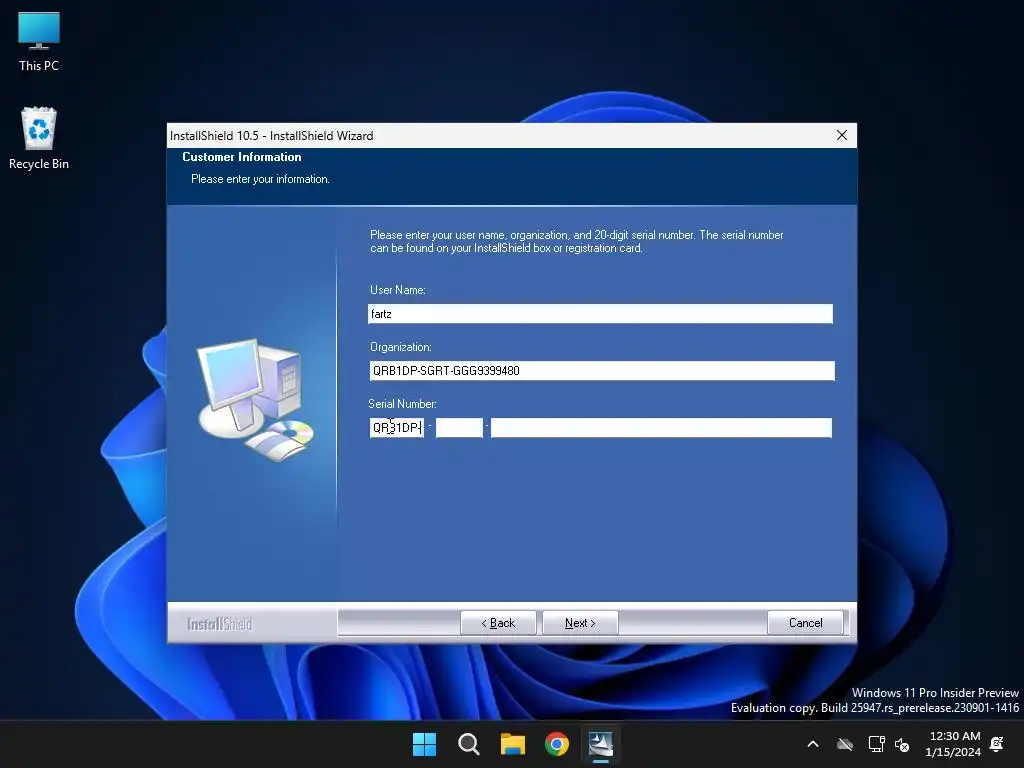Open the clock showing 12:30 AM

click(953, 744)
